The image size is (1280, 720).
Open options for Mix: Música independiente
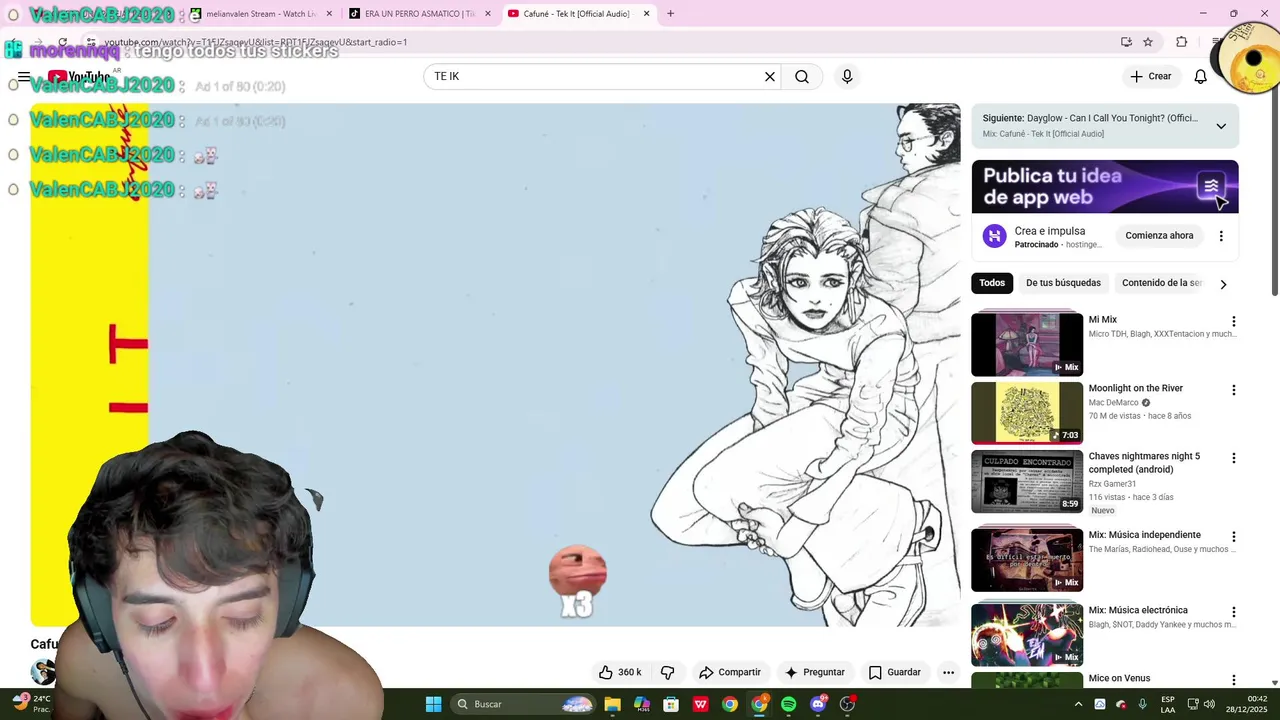click(x=1233, y=537)
